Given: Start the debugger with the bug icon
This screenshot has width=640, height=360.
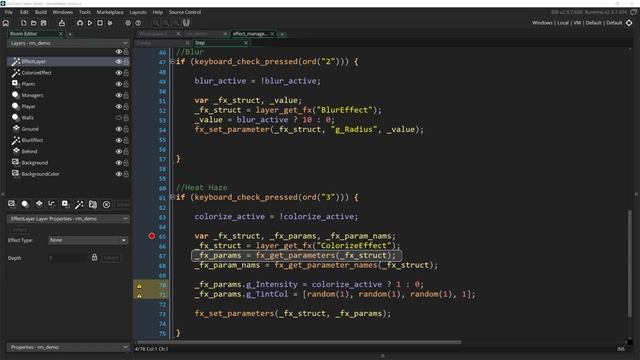Looking at the screenshot, I should [80, 23].
